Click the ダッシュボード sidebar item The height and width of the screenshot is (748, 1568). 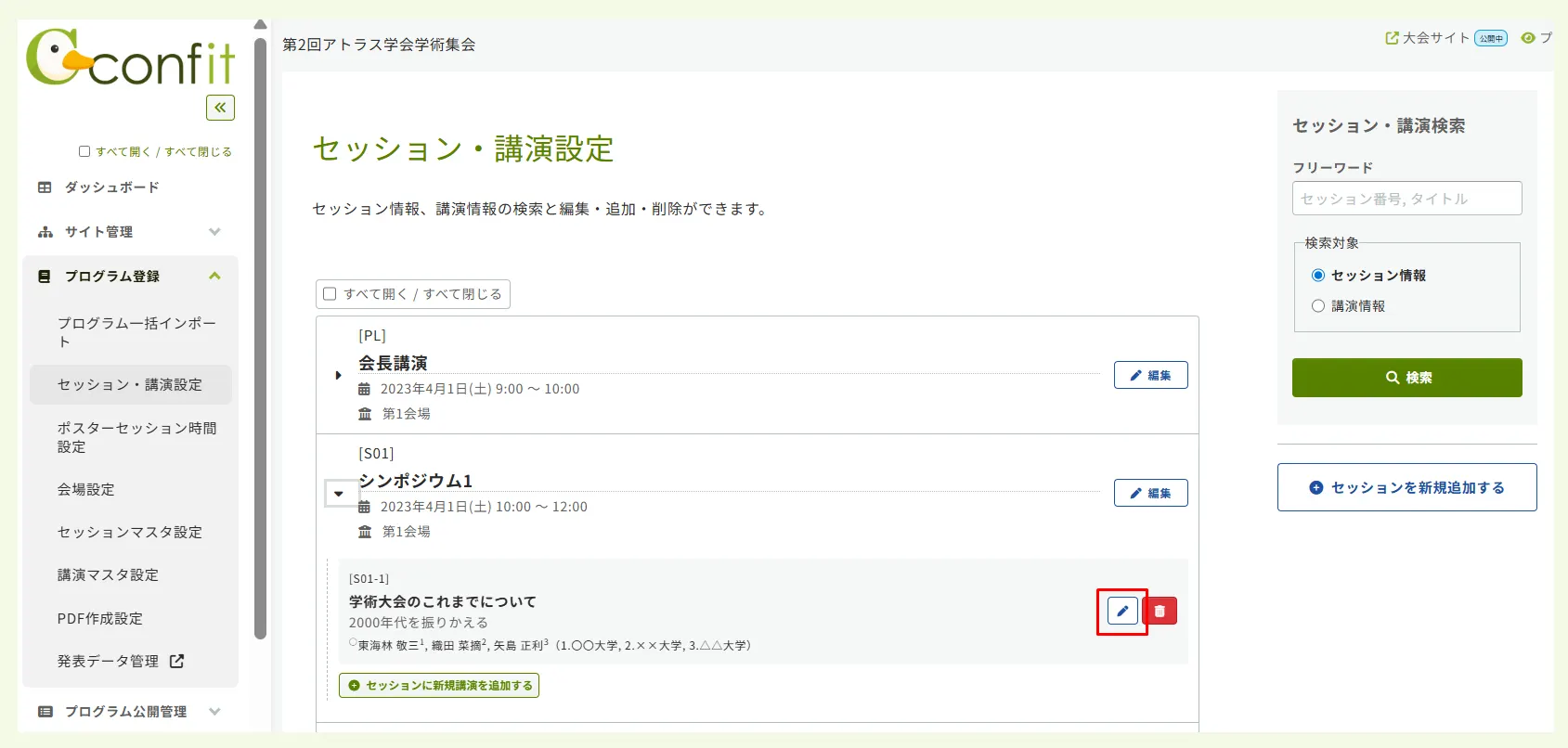point(111,187)
